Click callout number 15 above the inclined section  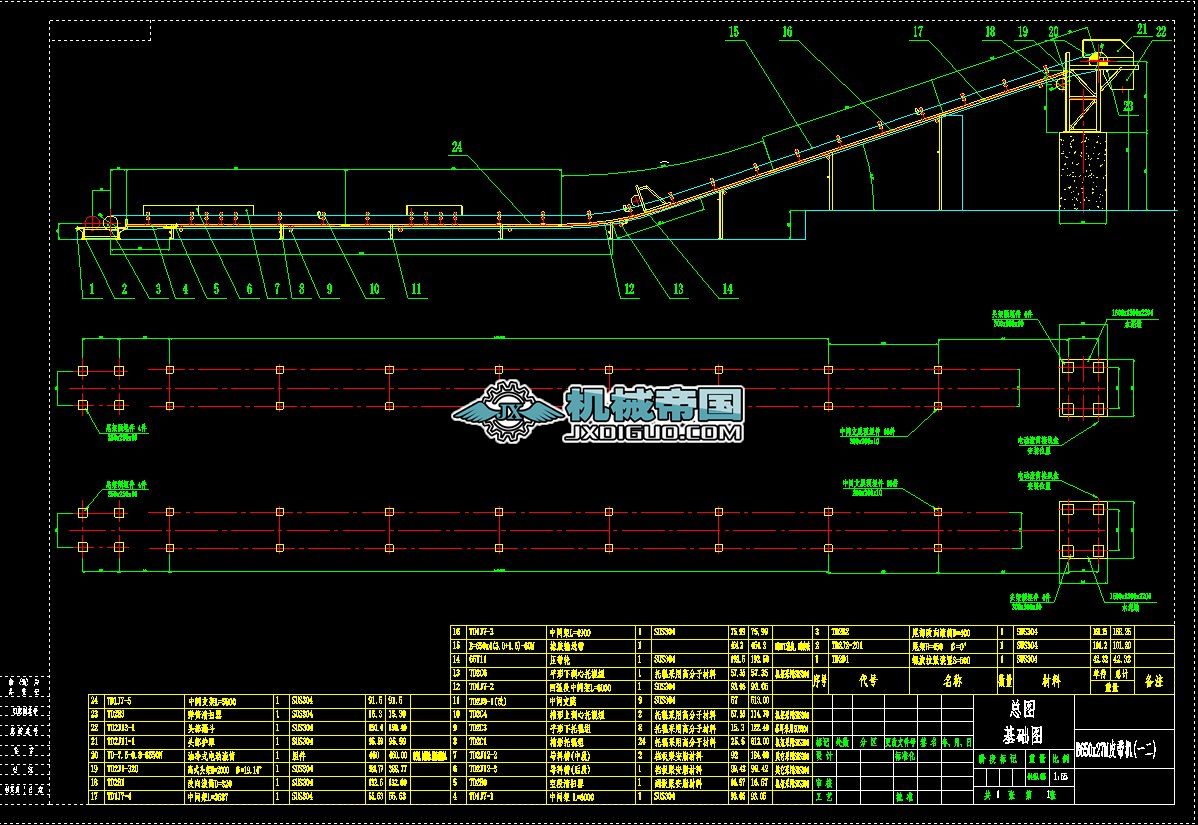coord(733,31)
